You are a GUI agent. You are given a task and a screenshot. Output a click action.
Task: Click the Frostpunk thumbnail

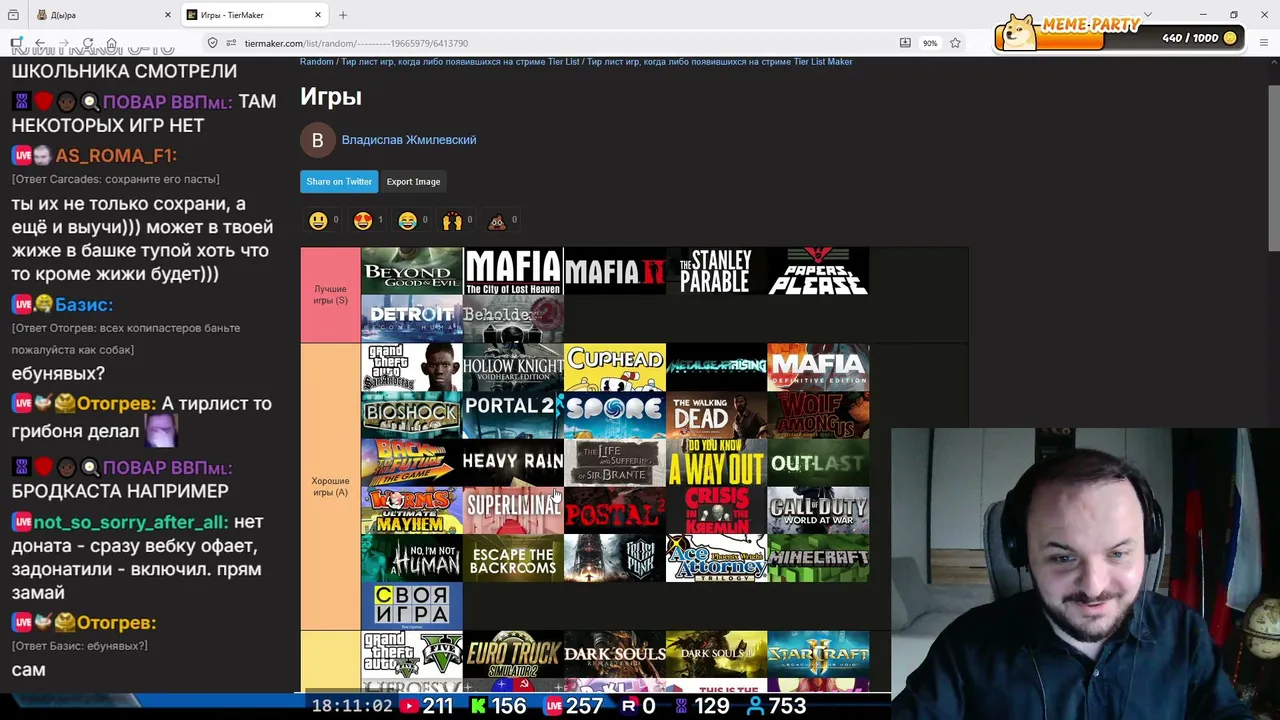pyautogui.click(x=615, y=559)
